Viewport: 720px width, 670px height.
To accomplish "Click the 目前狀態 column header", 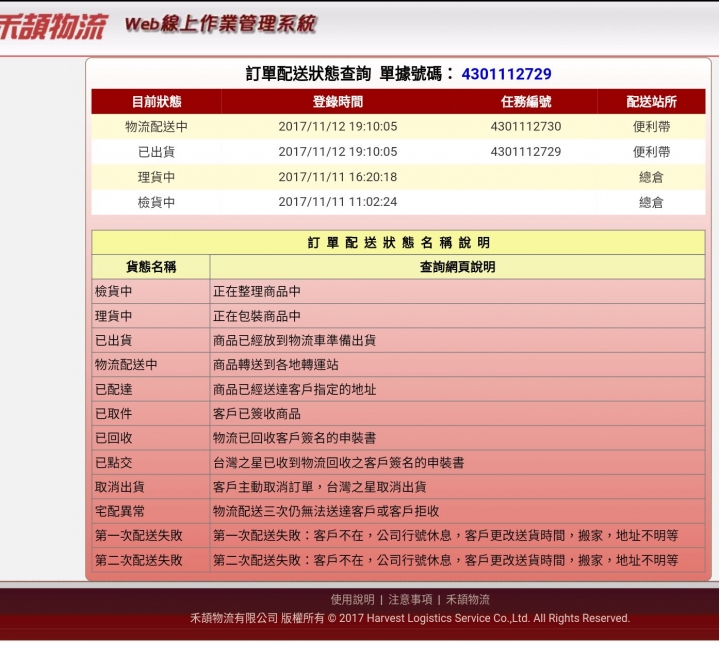I will [x=157, y=101].
